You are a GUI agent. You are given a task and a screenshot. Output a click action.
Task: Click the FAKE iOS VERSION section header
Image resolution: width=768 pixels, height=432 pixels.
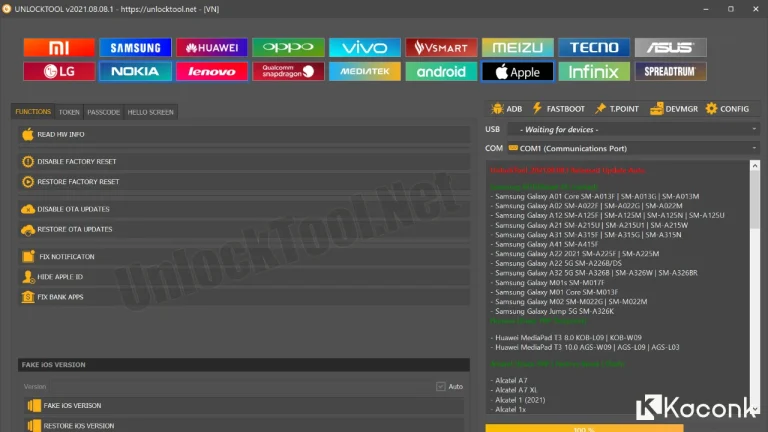244,365
